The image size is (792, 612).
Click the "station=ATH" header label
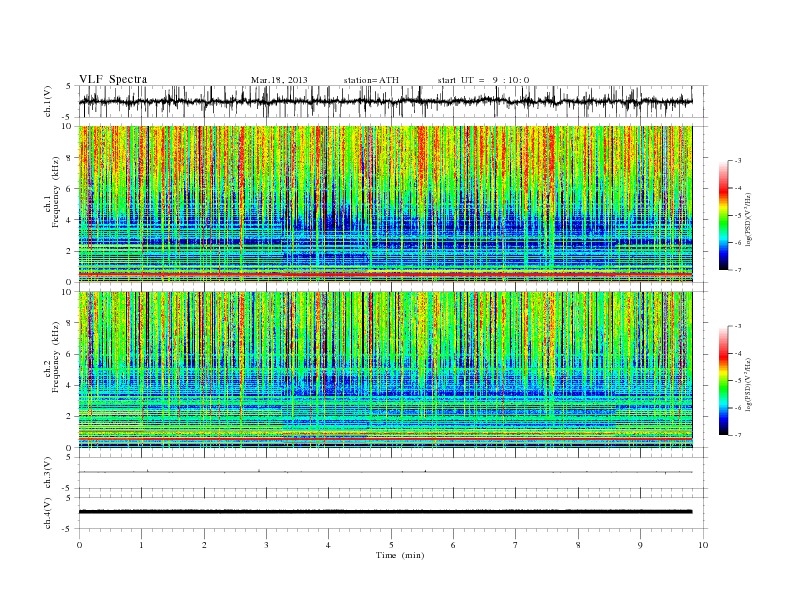pos(371,80)
